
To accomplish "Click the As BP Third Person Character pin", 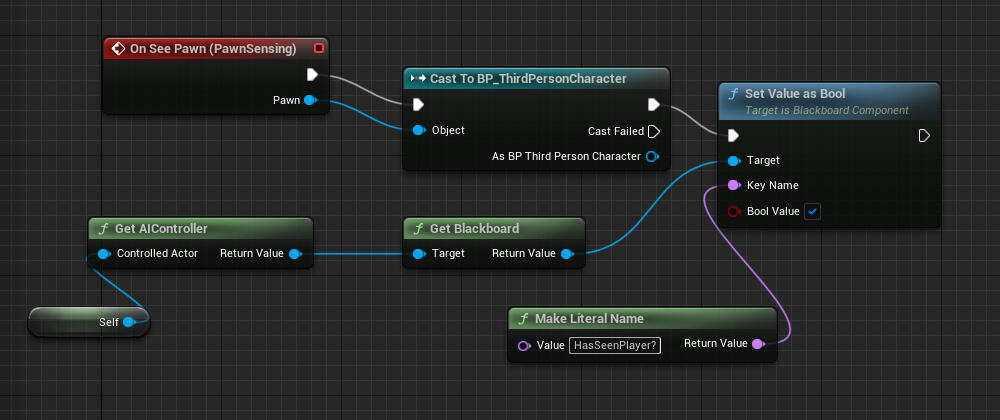I will pyautogui.click(x=653, y=156).
